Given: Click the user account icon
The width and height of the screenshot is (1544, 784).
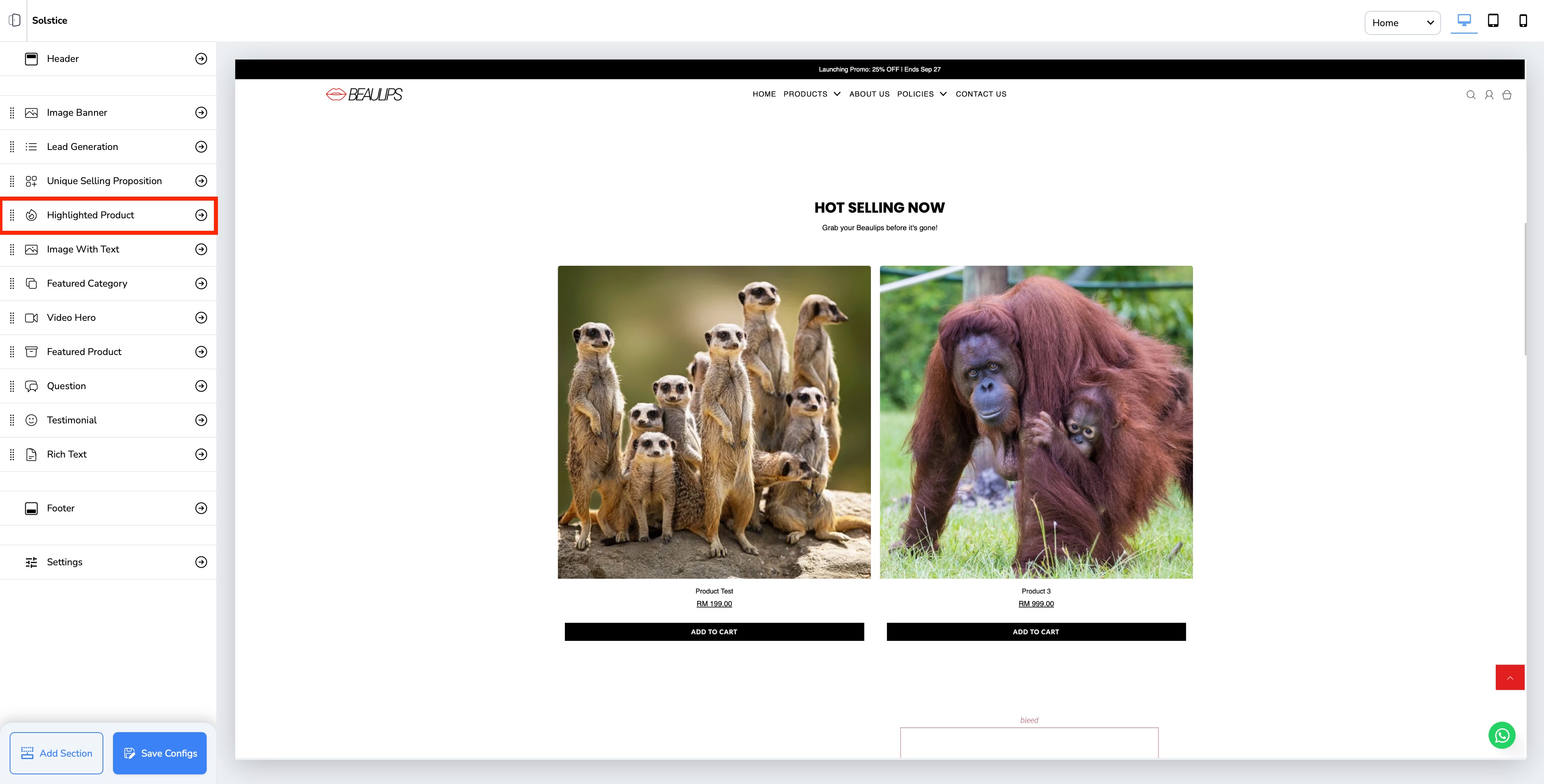Looking at the screenshot, I should pos(1488,95).
